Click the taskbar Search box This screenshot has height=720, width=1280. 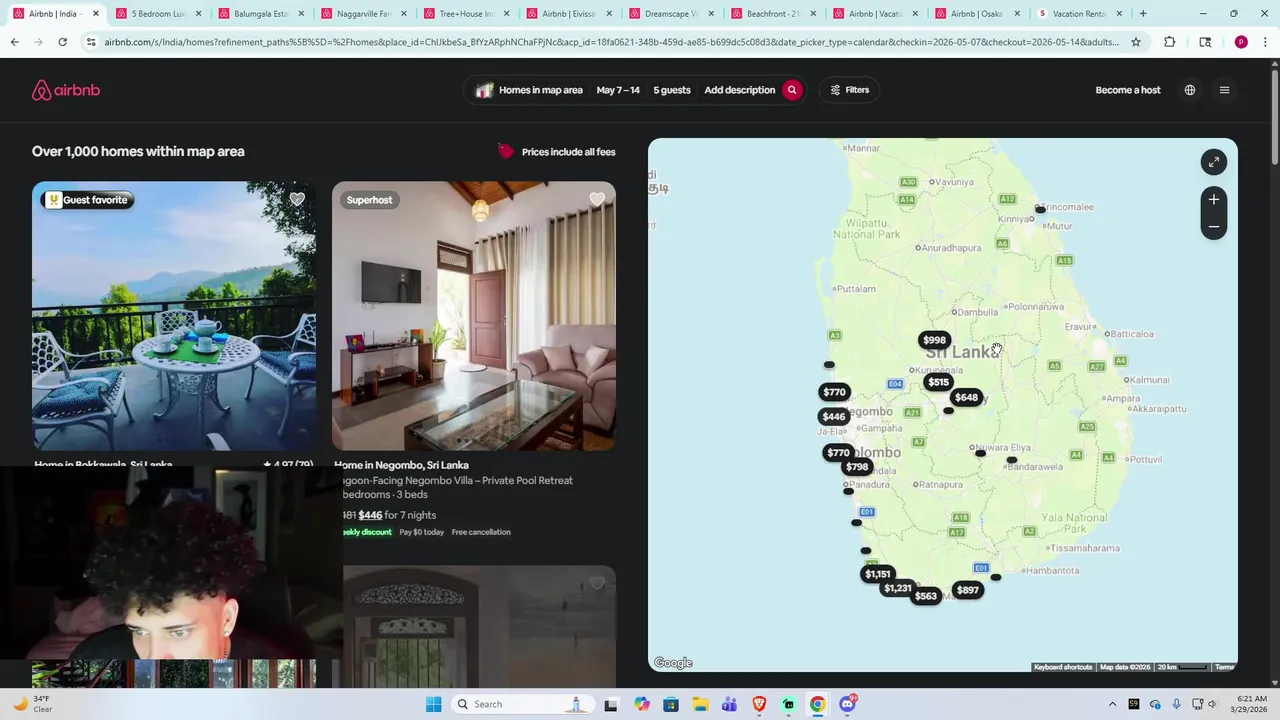(x=525, y=704)
